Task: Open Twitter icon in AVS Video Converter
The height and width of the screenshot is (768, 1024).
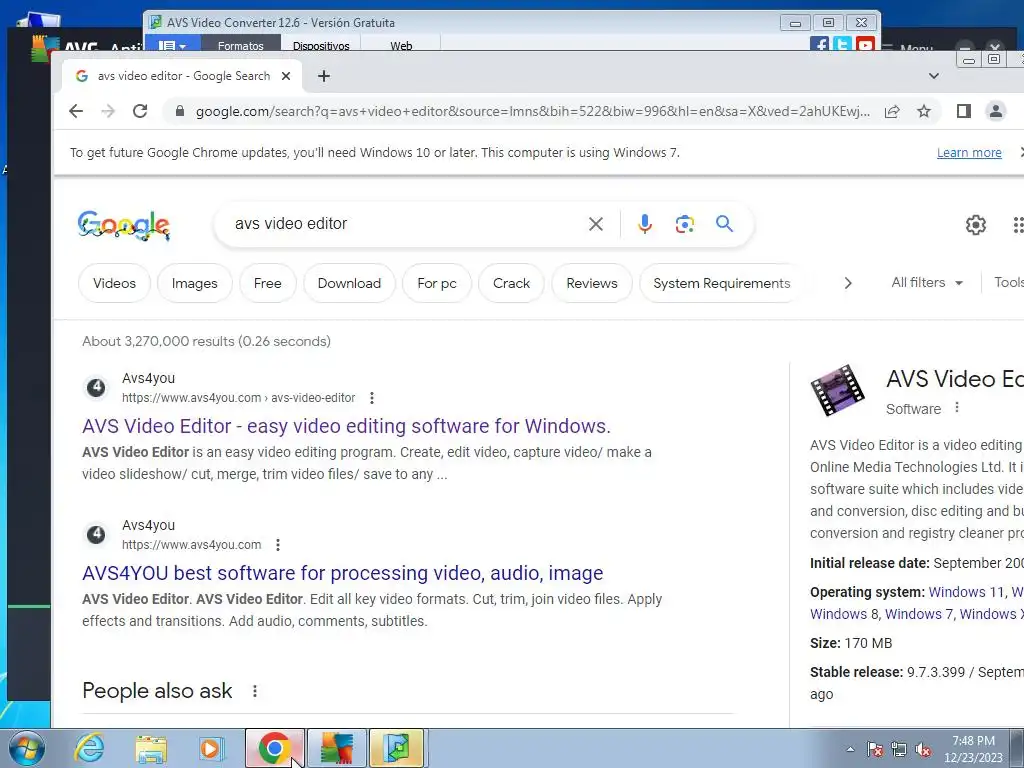Action: click(x=842, y=44)
